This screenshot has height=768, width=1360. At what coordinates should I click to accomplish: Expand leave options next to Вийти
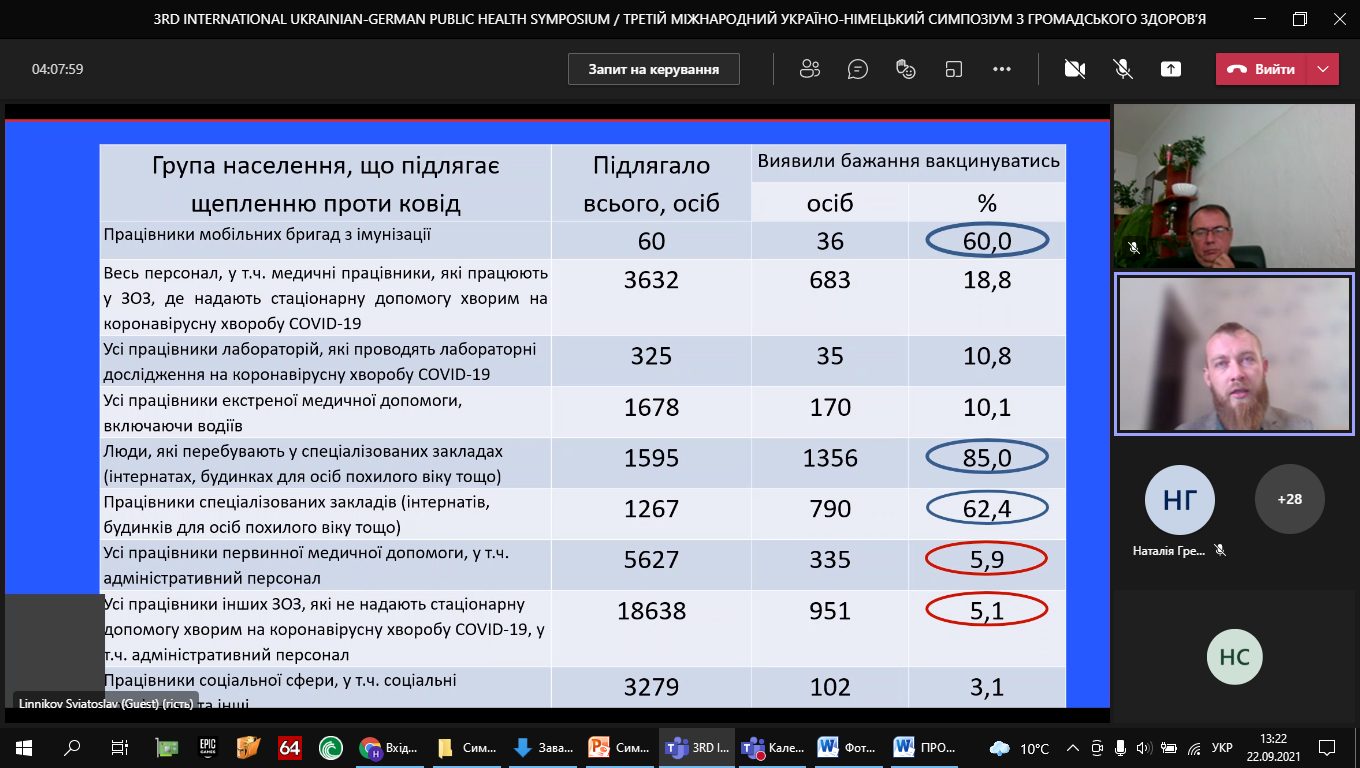click(1323, 69)
